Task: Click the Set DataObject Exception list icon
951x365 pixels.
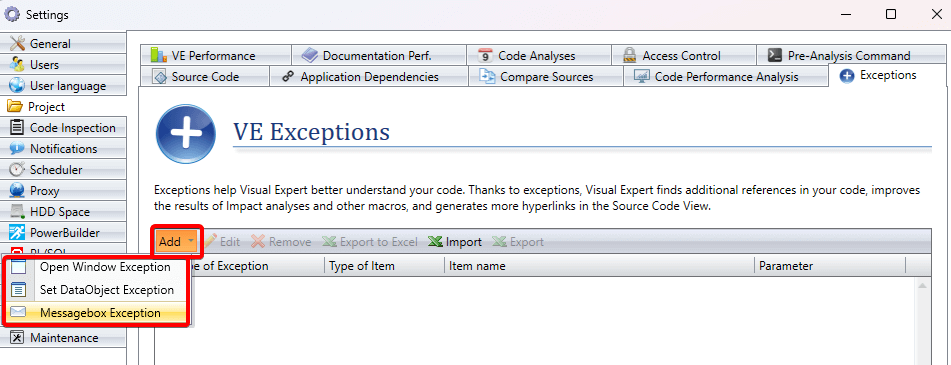Action: (19, 290)
